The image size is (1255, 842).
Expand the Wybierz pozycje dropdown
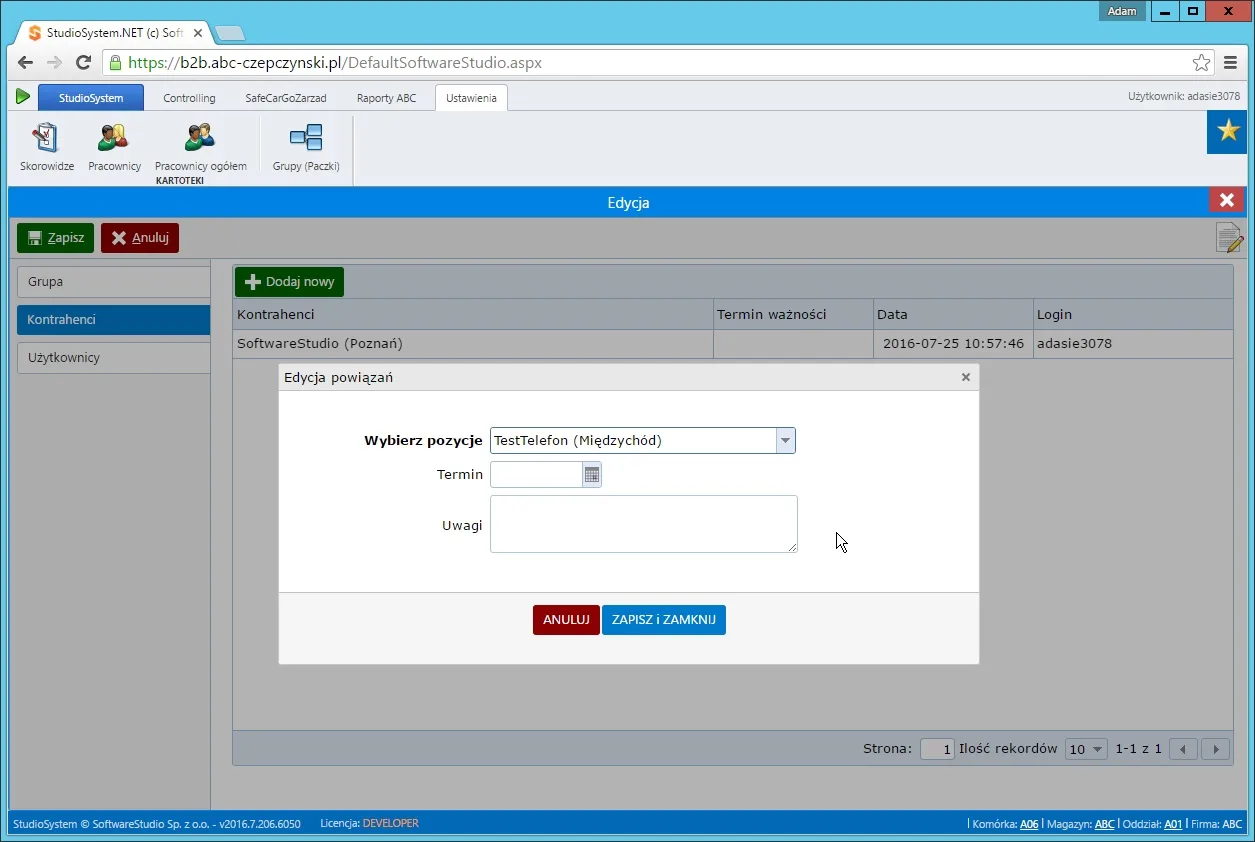[x=786, y=441]
